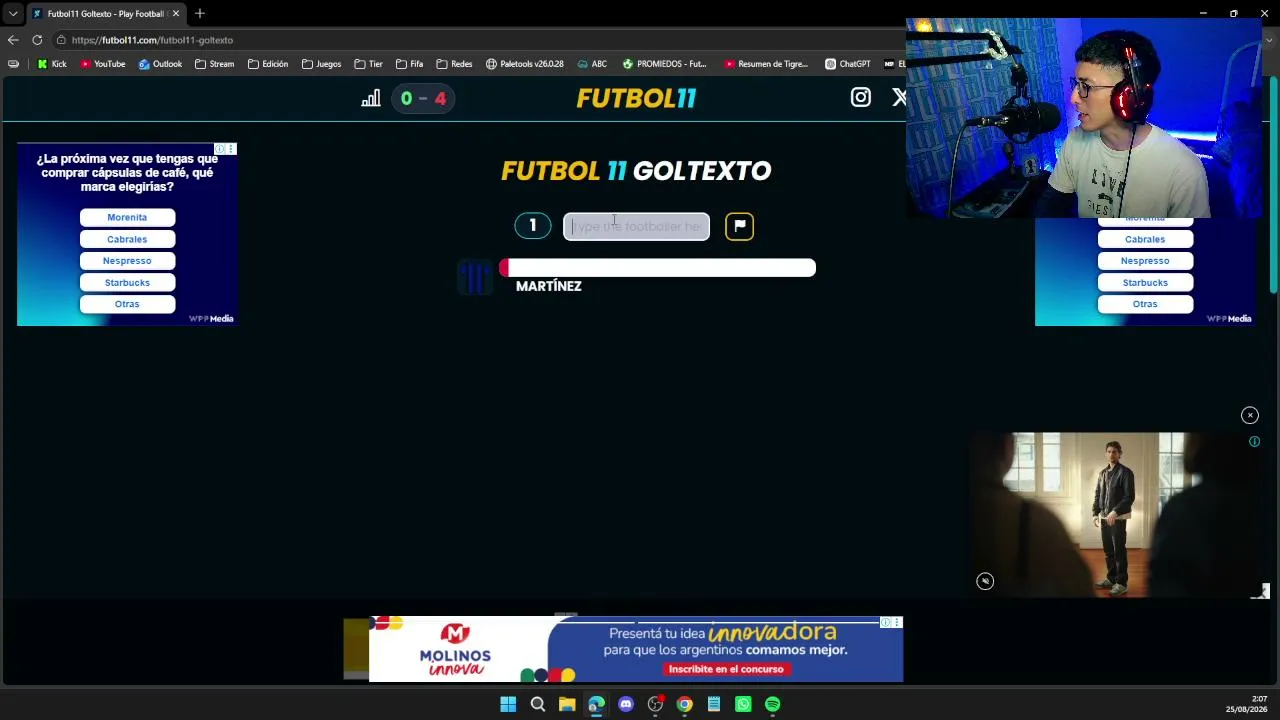
Task: Open the PROMIEDOS bookmark
Action: (x=664, y=64)
